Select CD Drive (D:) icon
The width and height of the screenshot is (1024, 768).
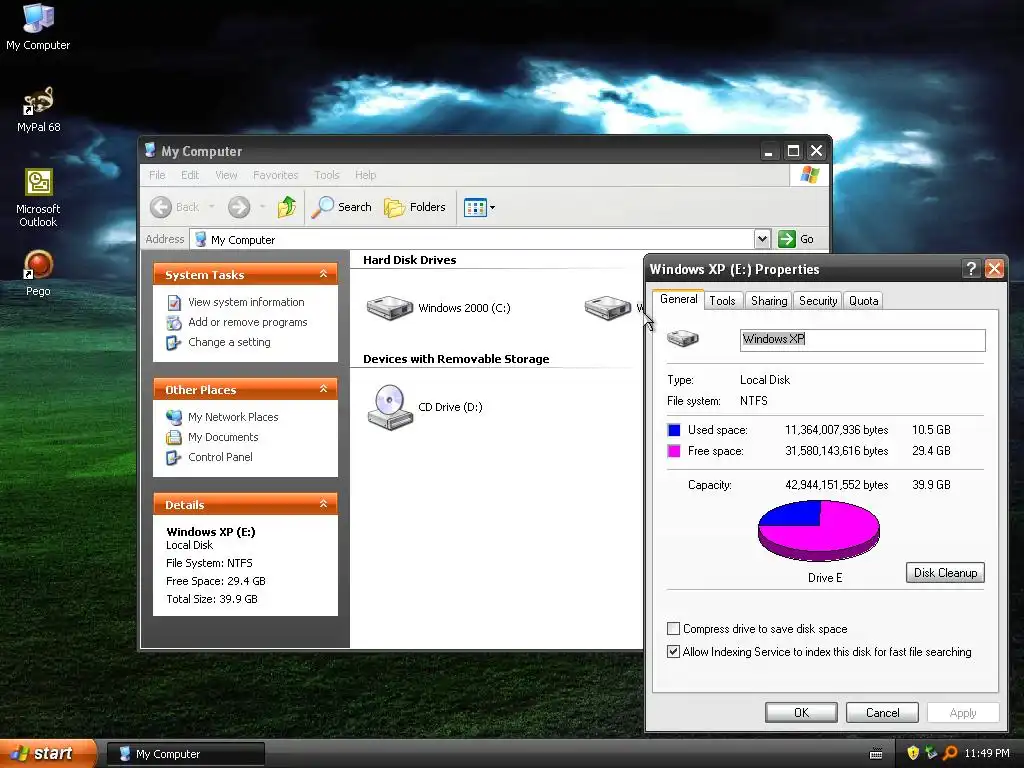(390, 407)
